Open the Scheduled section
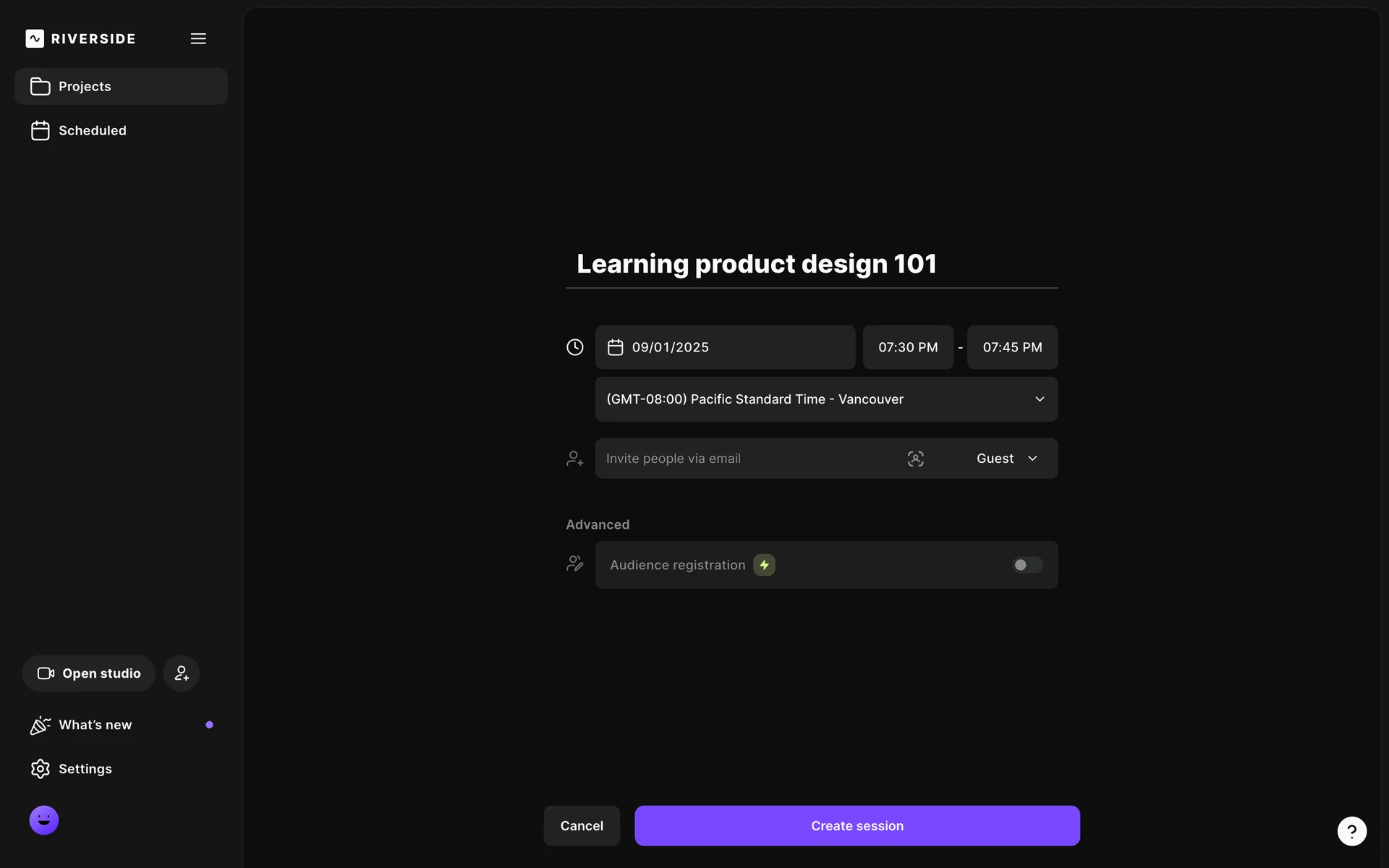The height and width of the screenshot is (868, 1389). 92,131
